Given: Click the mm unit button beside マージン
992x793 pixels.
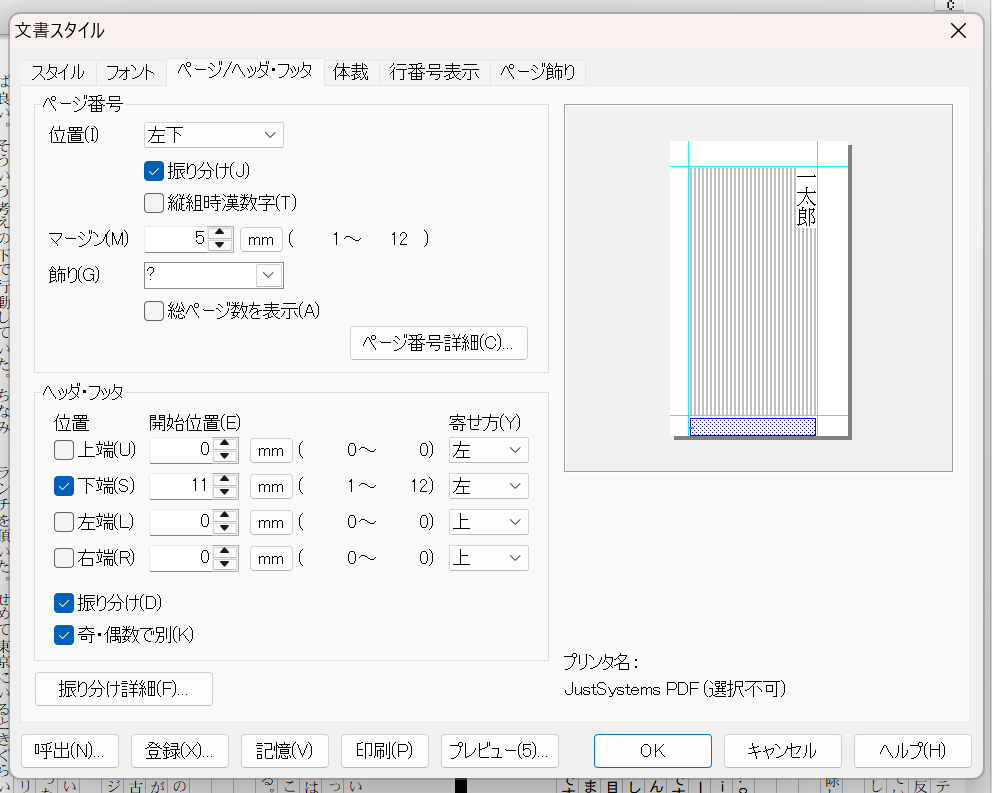Looking at the screenshot, I should (x=262, y=239).
